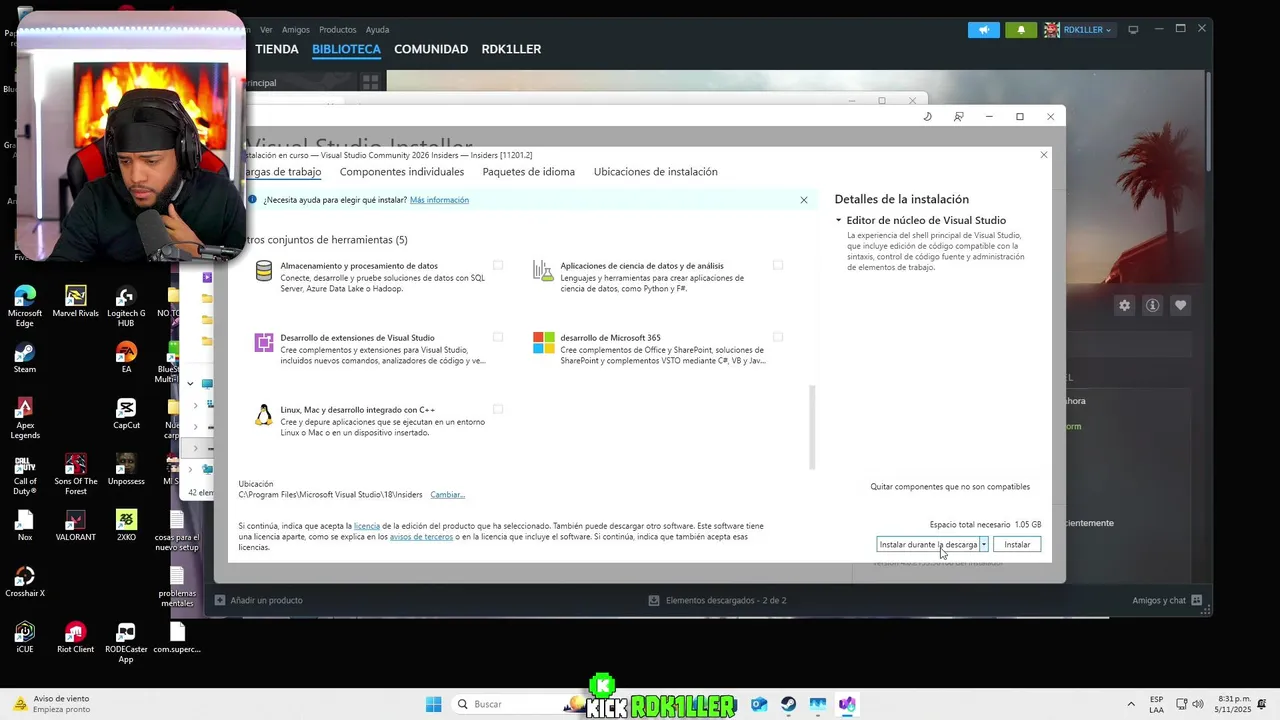
Task: Tick the Aplicaciones de ciencia de datos checkbox
Action: click(x=778, y=265)
